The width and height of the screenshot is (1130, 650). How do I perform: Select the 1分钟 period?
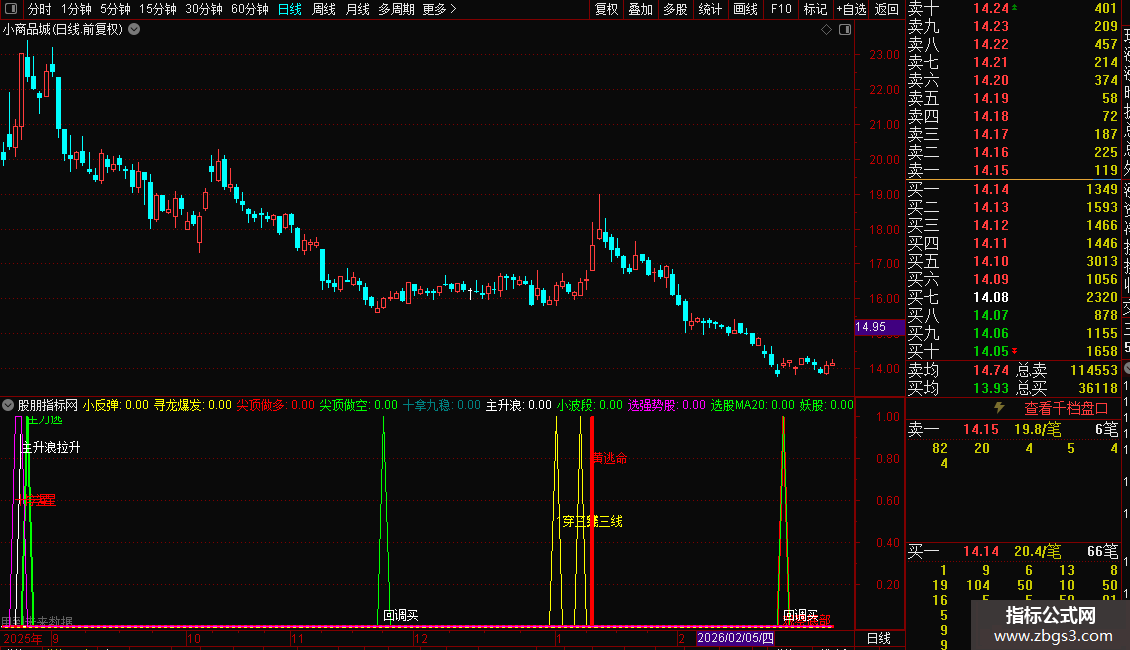(76, 9)
